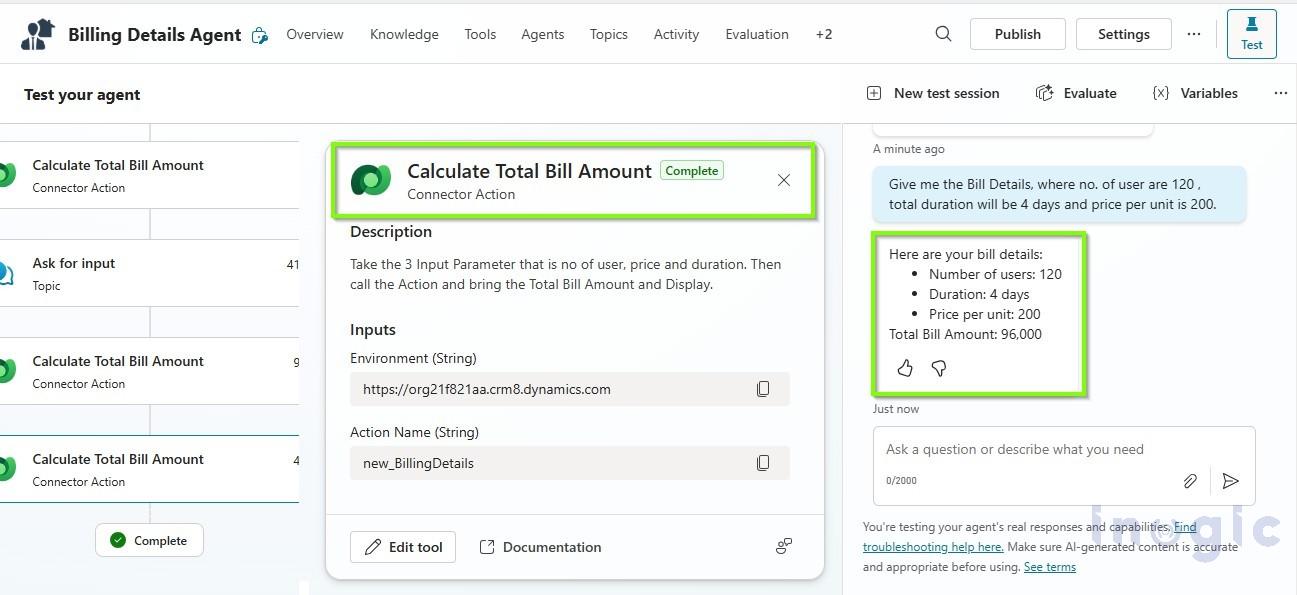
Task: Click the thumbs up feedback icon
Action: (905, 369)
